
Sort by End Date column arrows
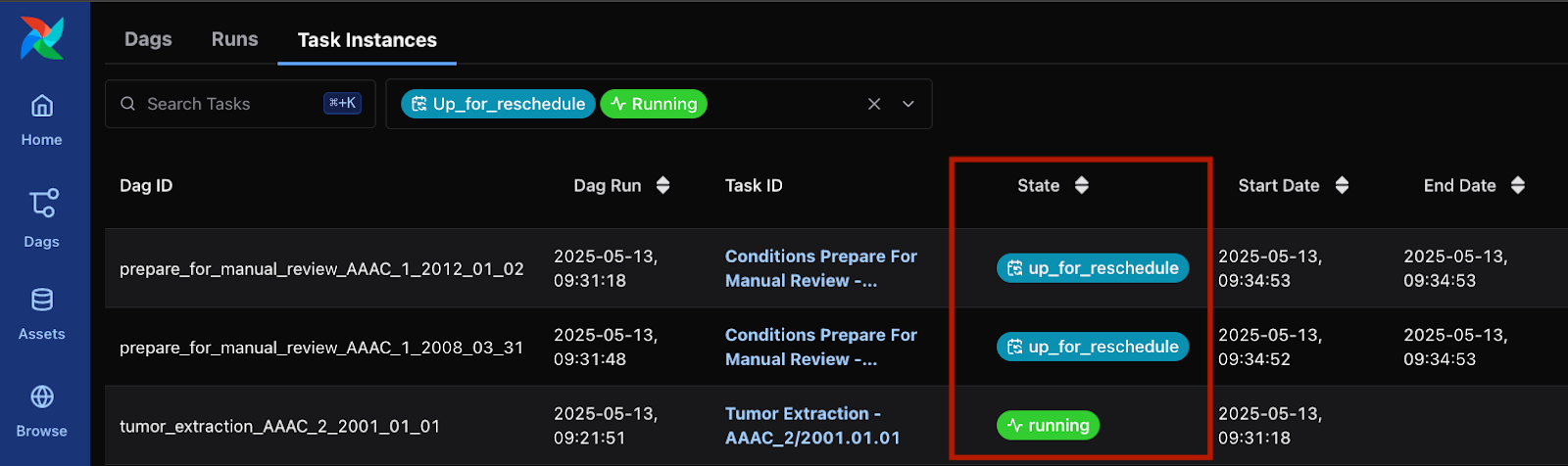(x=1518, y=186)
